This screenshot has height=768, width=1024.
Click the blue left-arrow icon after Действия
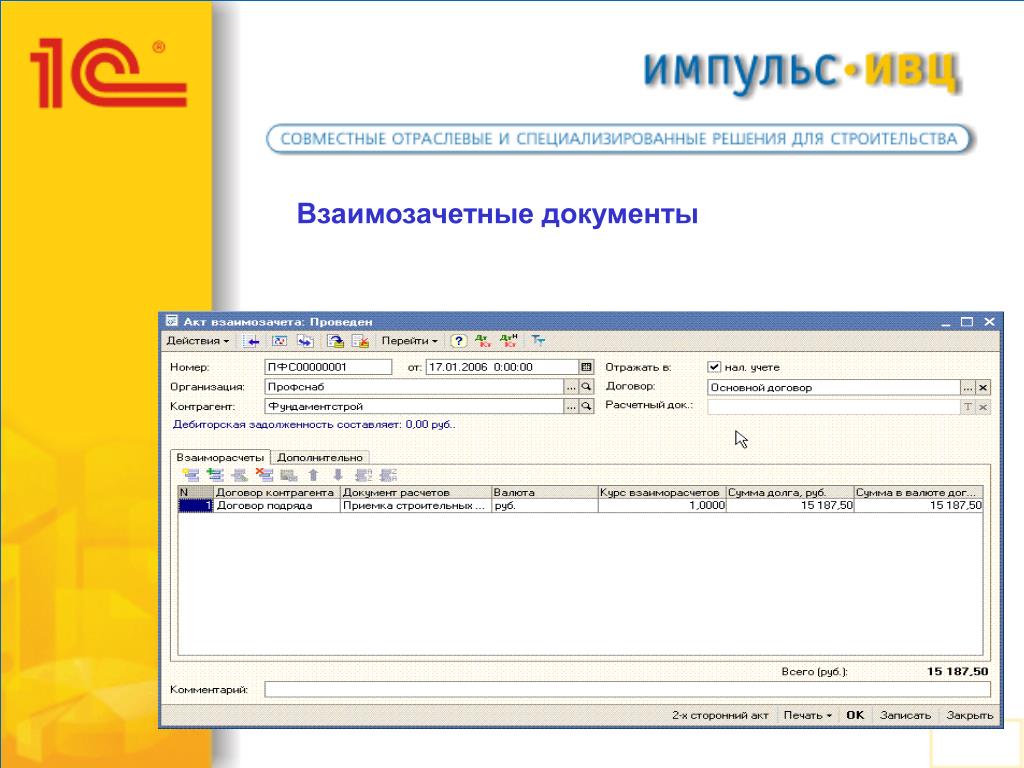pyautogui.click(x=251, y=341)
